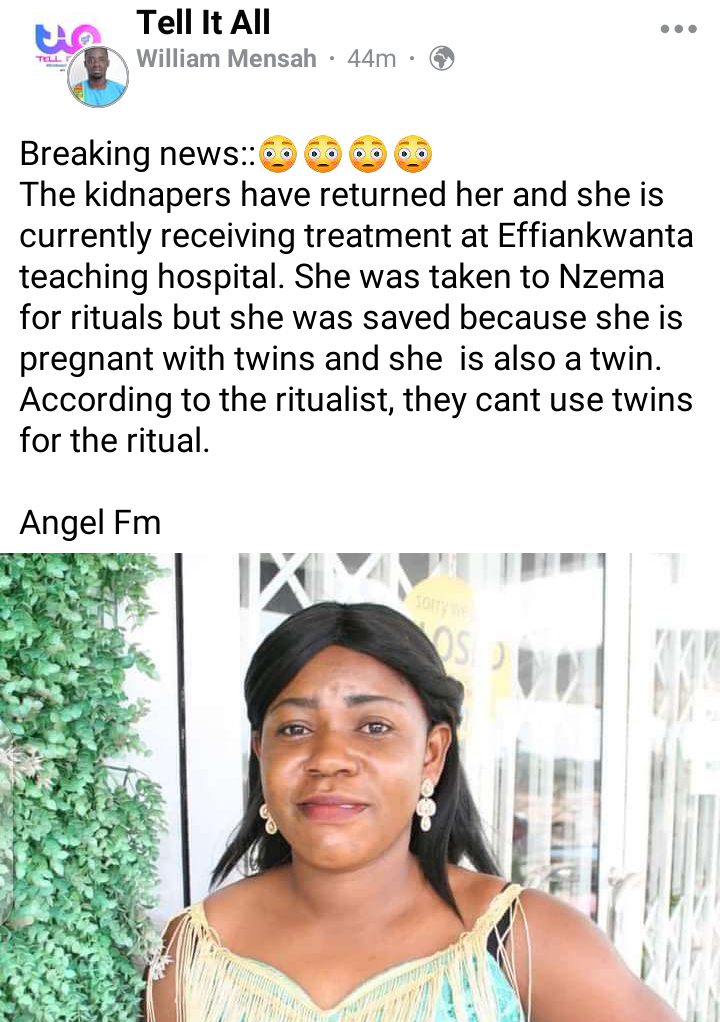This screenshot has height=1022, width=720.
Task: Open the post via the 44m timestamp
Action: point(371,59)
